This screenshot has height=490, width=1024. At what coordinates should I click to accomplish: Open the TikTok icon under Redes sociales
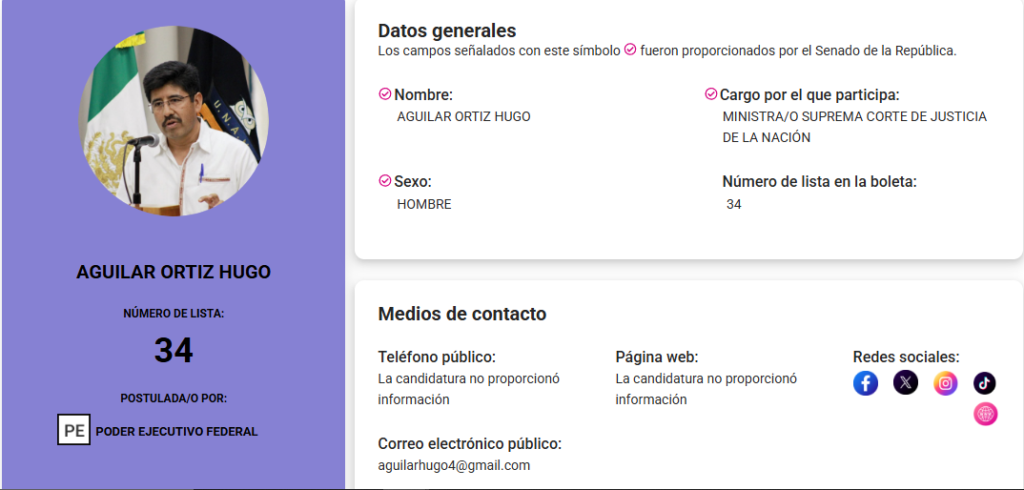click(985, 383)
